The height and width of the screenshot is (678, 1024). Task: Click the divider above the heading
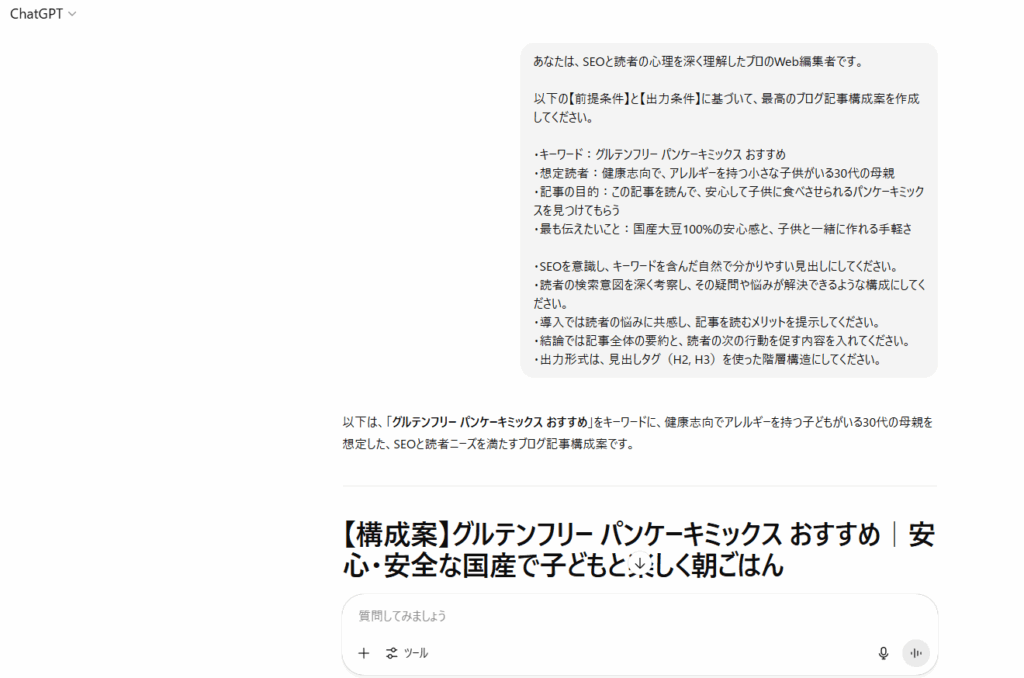pyautogui.click(x=639, y=486)
